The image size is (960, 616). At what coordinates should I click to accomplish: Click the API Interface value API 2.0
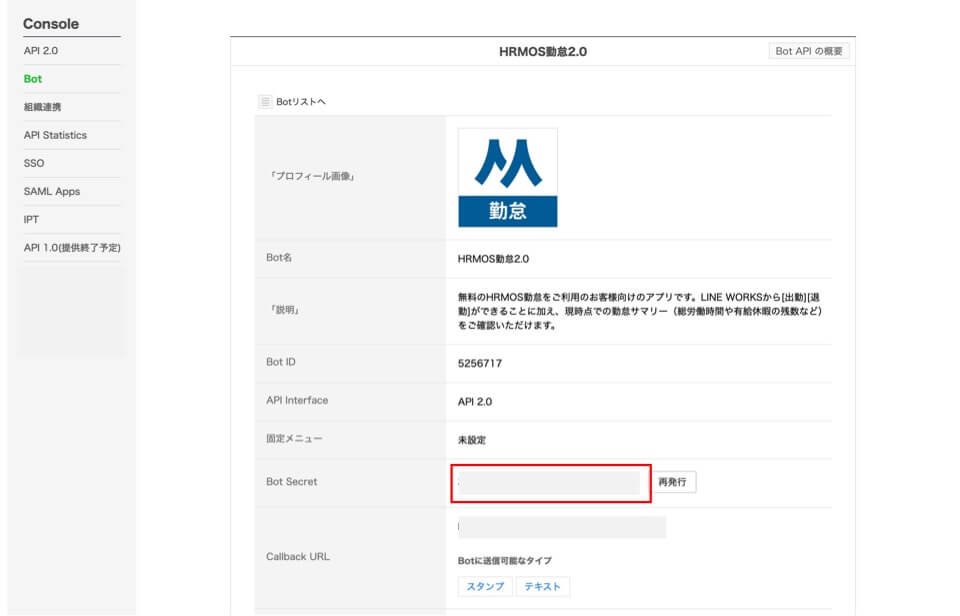474,402
